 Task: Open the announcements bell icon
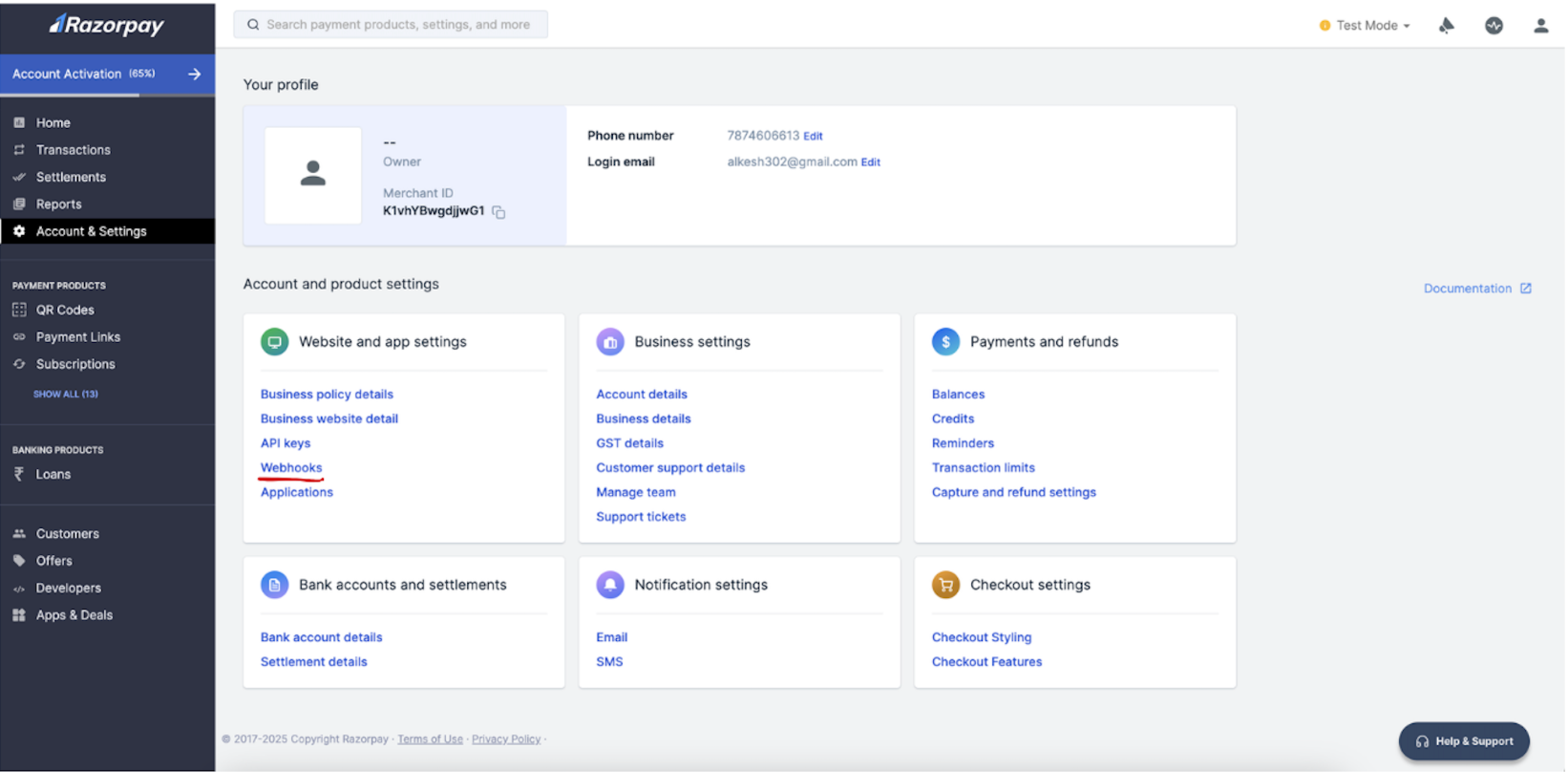1446,26
